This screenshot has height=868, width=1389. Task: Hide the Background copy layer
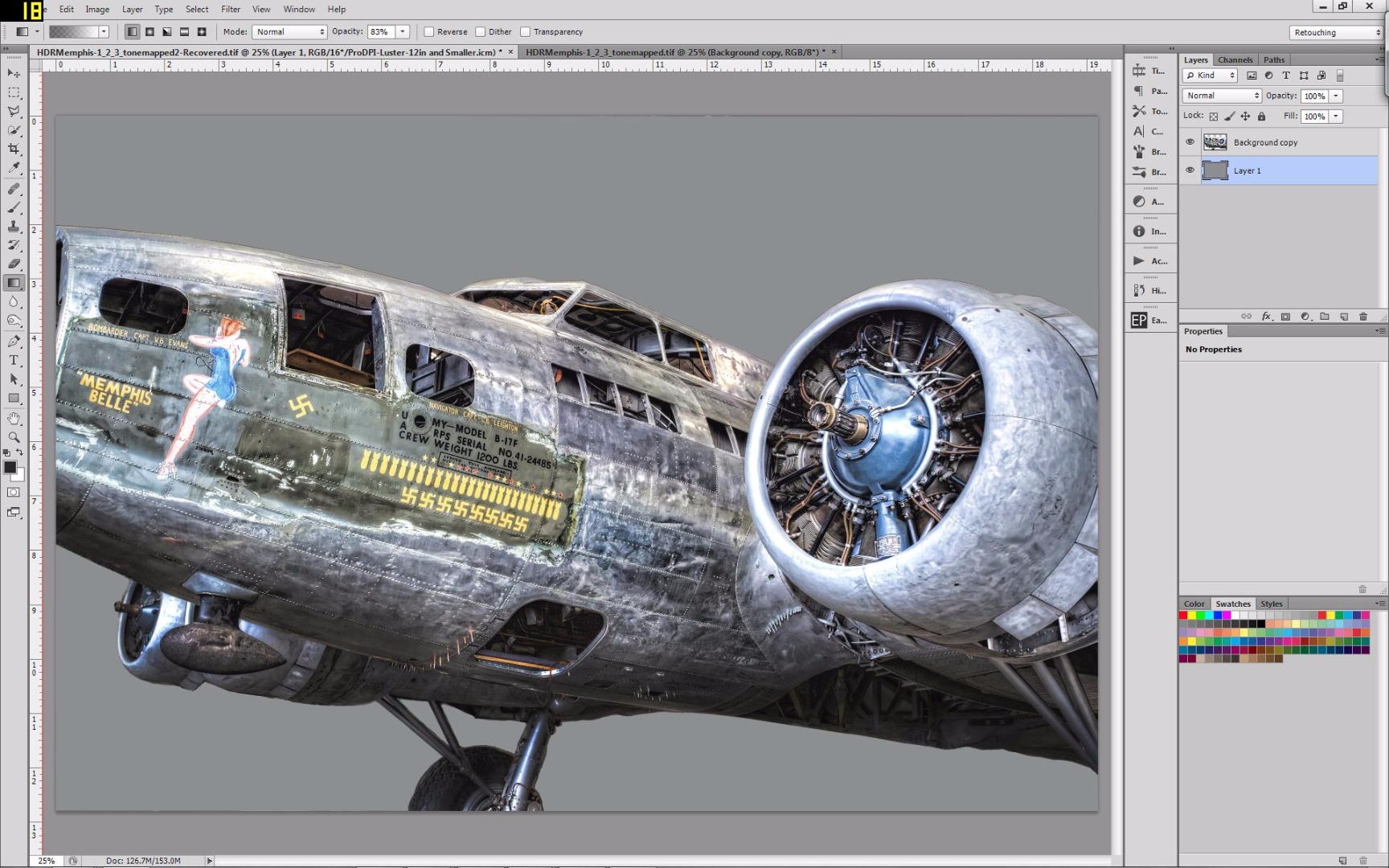pos(1190,142)
